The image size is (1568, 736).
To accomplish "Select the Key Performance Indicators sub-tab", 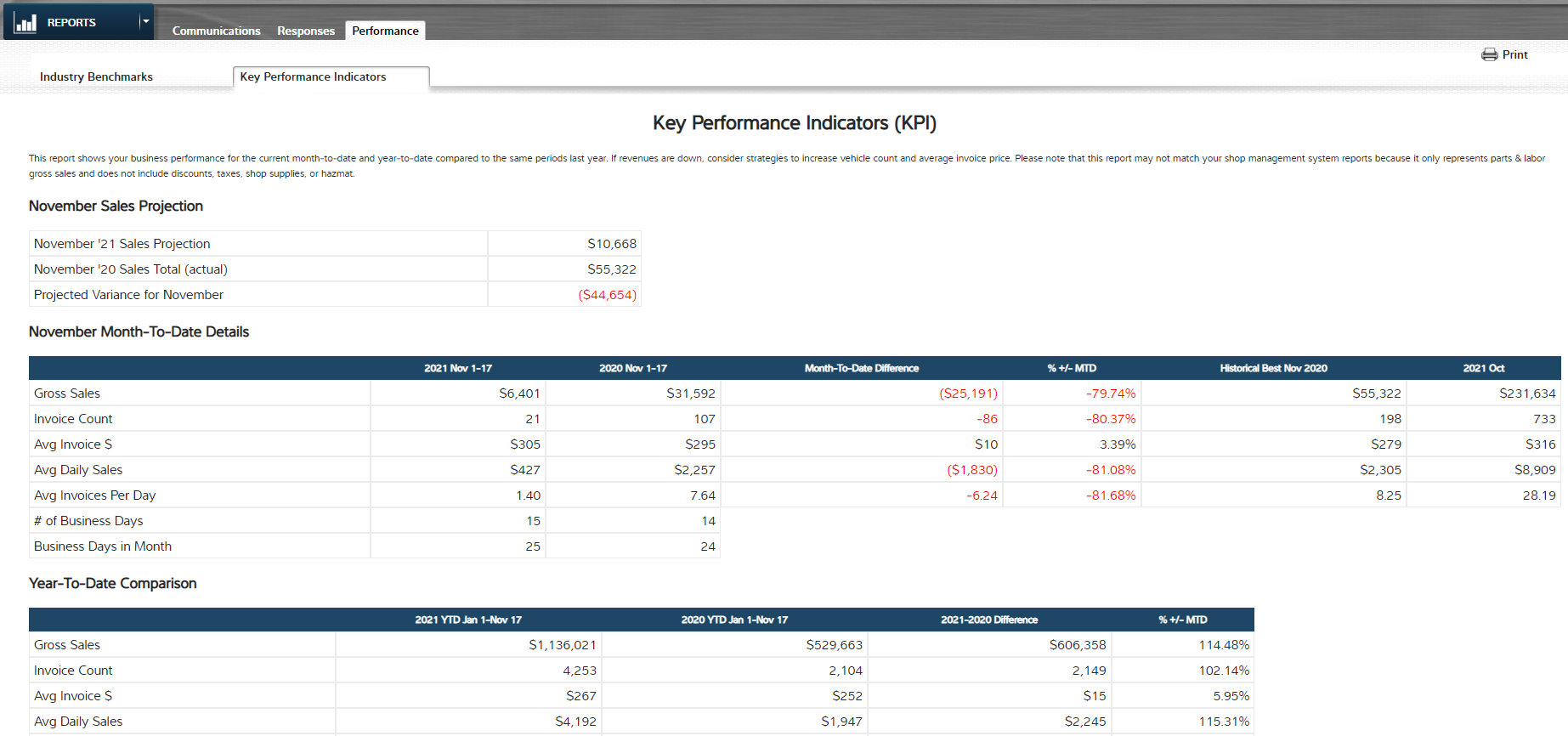I will click(313, 76).
